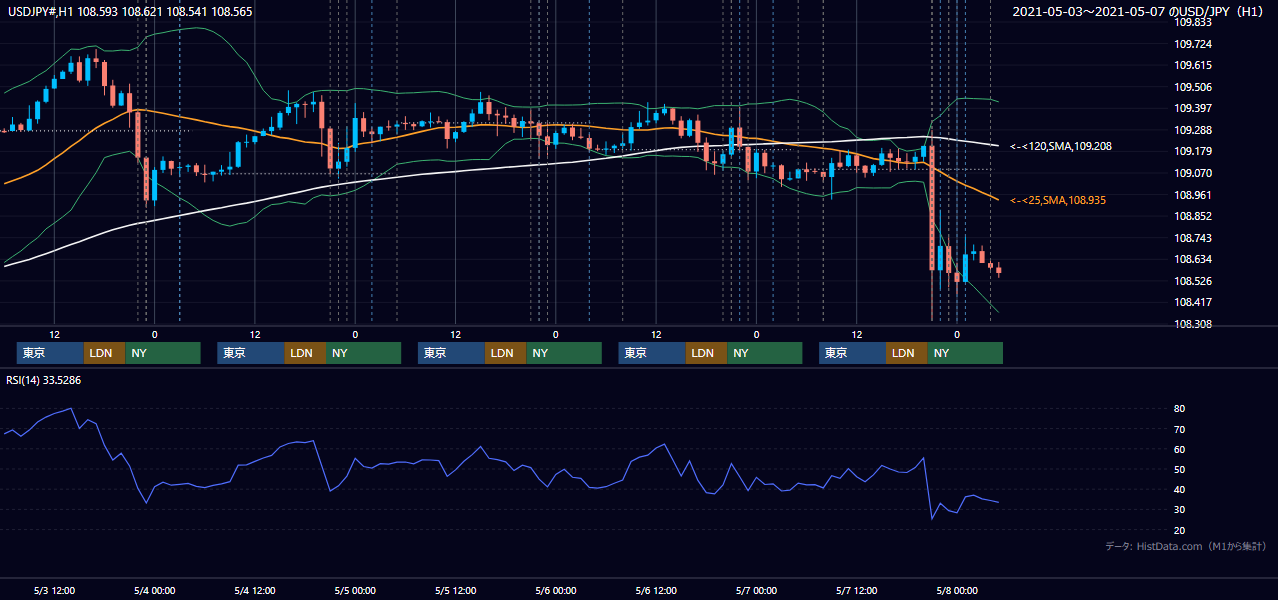
Task: Select the 25 SMA 108.935 label
Action: tap(1060, 200)
